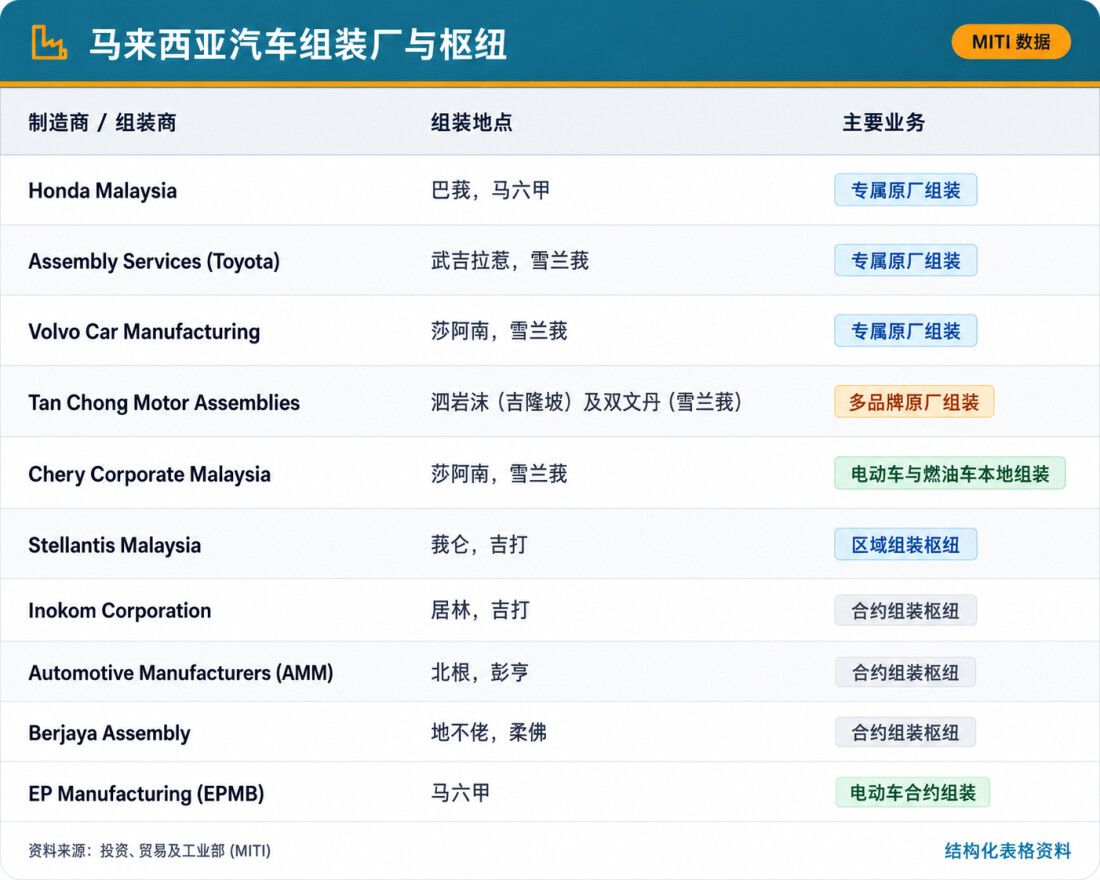Screen dimensions: 1100x880
Task: Select the 制造商 / 组装商 column header
Action: click(x=102, y=122)
